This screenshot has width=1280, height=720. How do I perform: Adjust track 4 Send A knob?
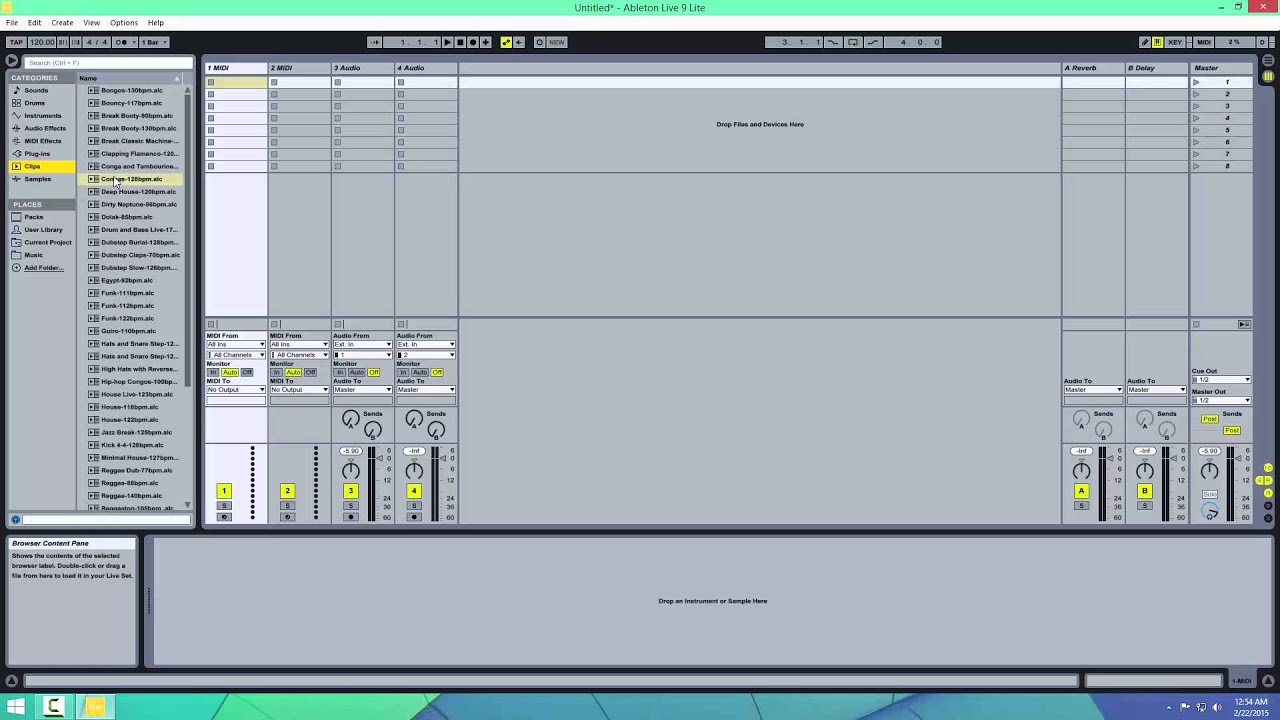pyautogui.click(x=414, y=419)
